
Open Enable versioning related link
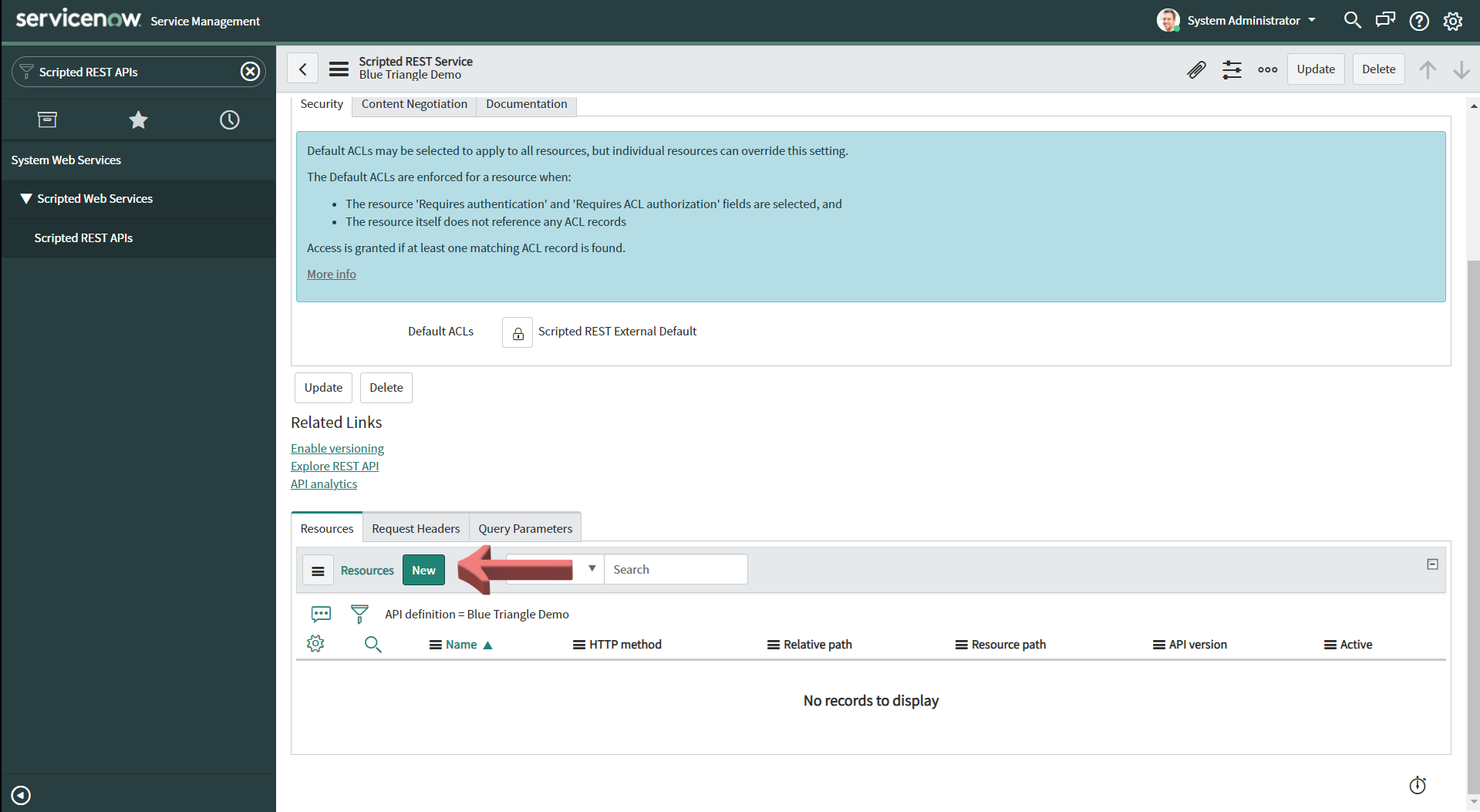tap(337, 448)
